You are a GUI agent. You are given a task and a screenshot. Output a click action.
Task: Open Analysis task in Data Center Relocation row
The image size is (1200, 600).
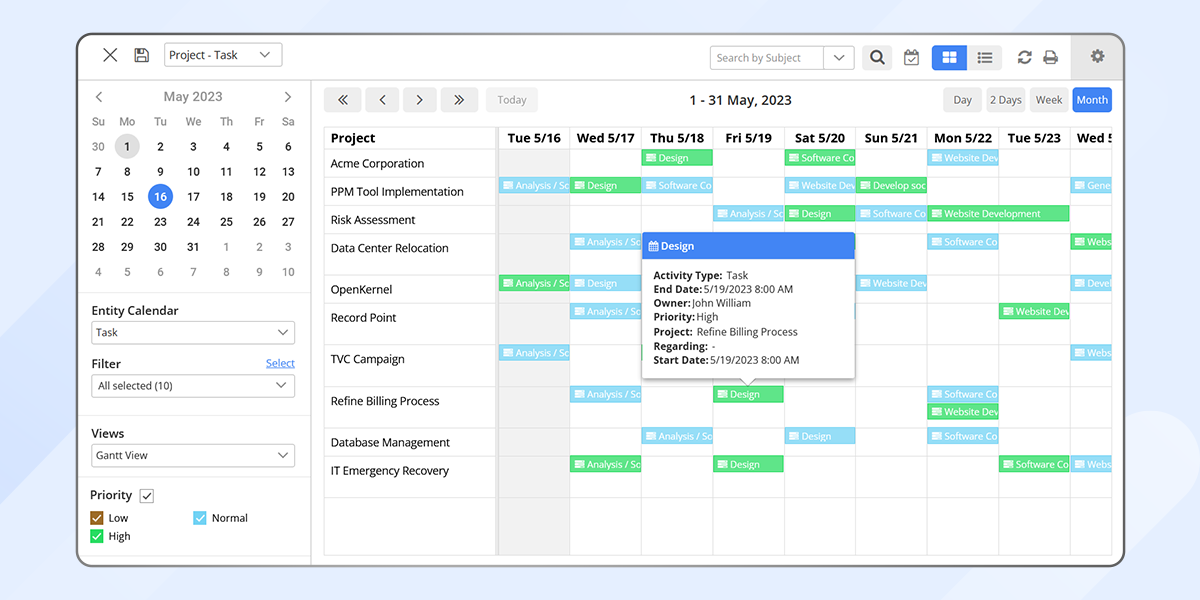point(605,242)
